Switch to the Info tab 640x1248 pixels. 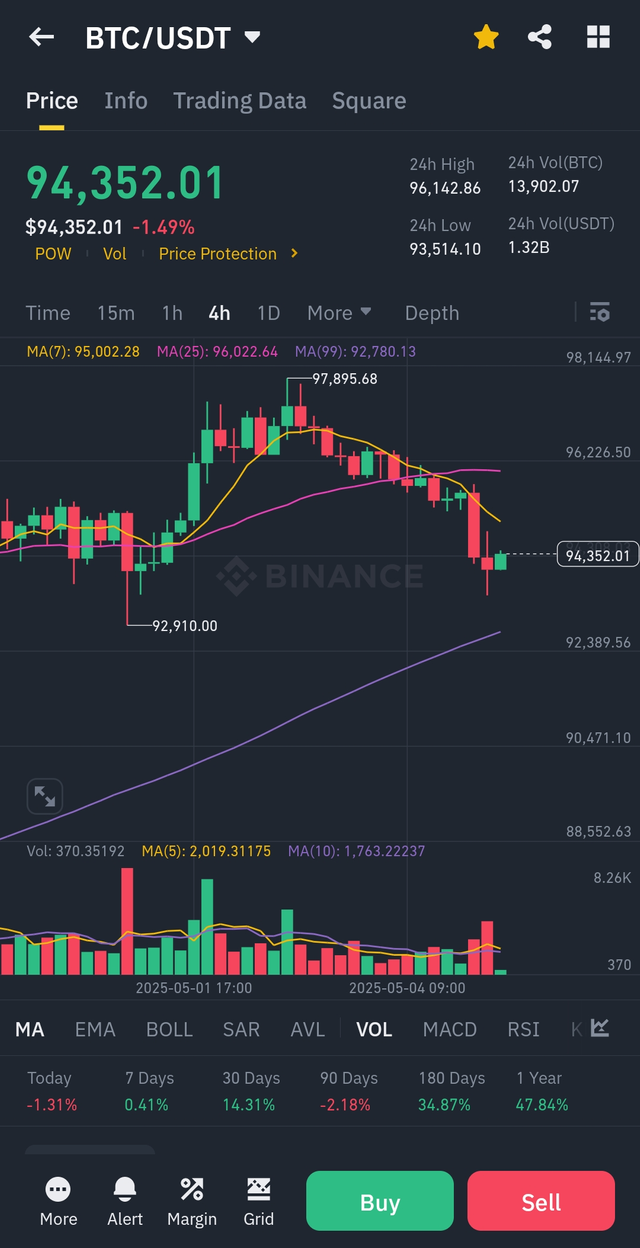pyautogui.click(x=126, y=101)
